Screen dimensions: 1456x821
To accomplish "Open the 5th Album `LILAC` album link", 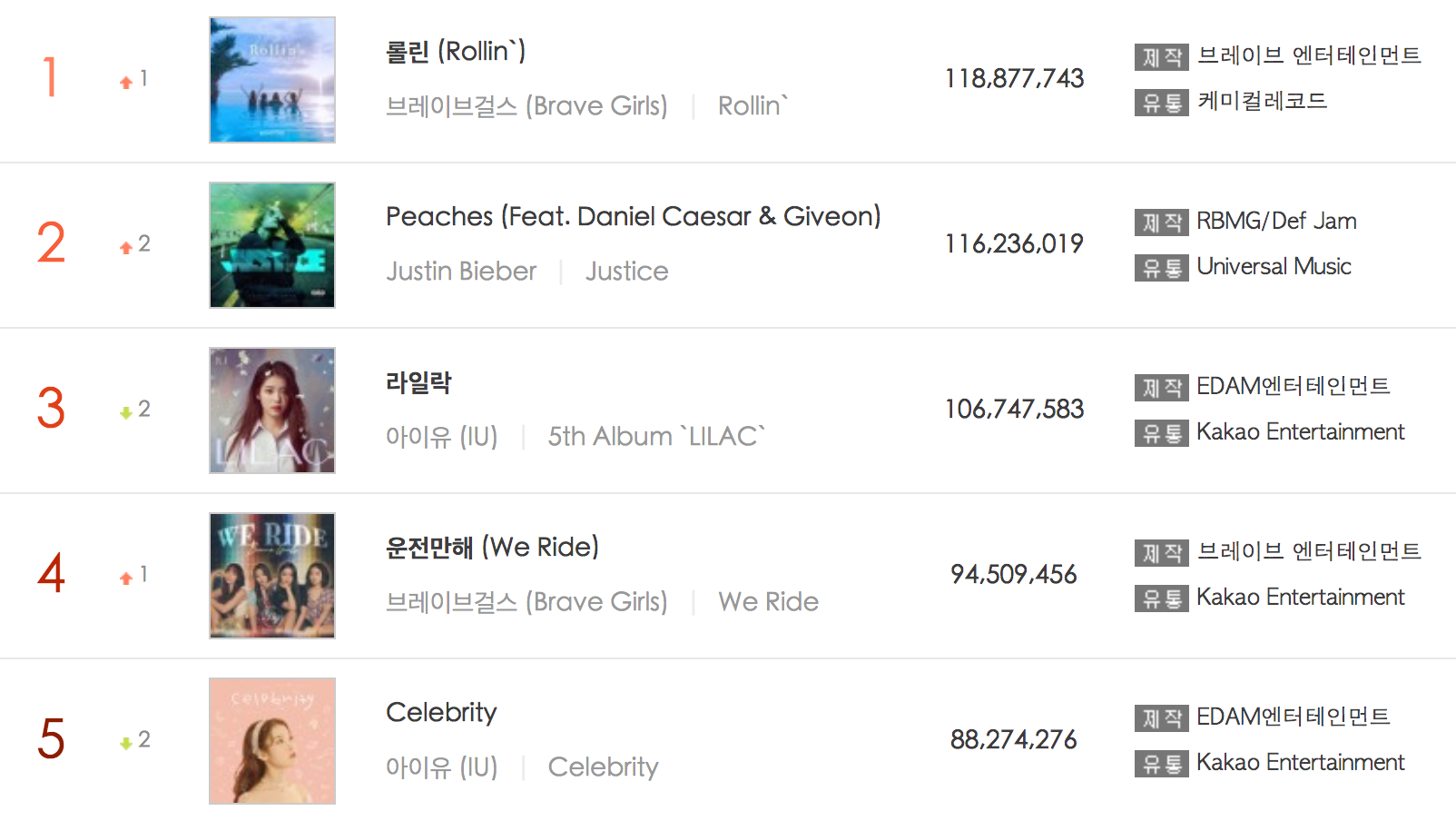I will pos(656,437).
